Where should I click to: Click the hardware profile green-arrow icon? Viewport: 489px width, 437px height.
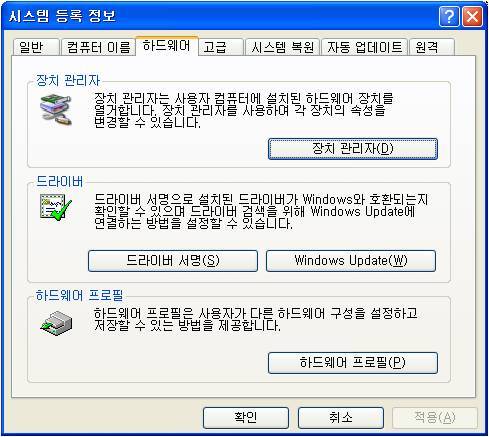[x=56, y=323]
